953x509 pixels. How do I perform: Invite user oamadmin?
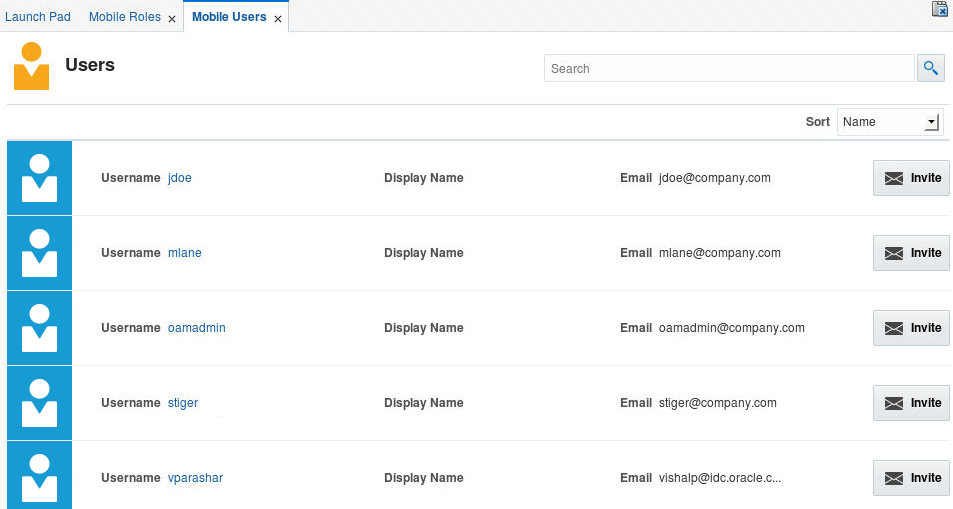point(911,328)
